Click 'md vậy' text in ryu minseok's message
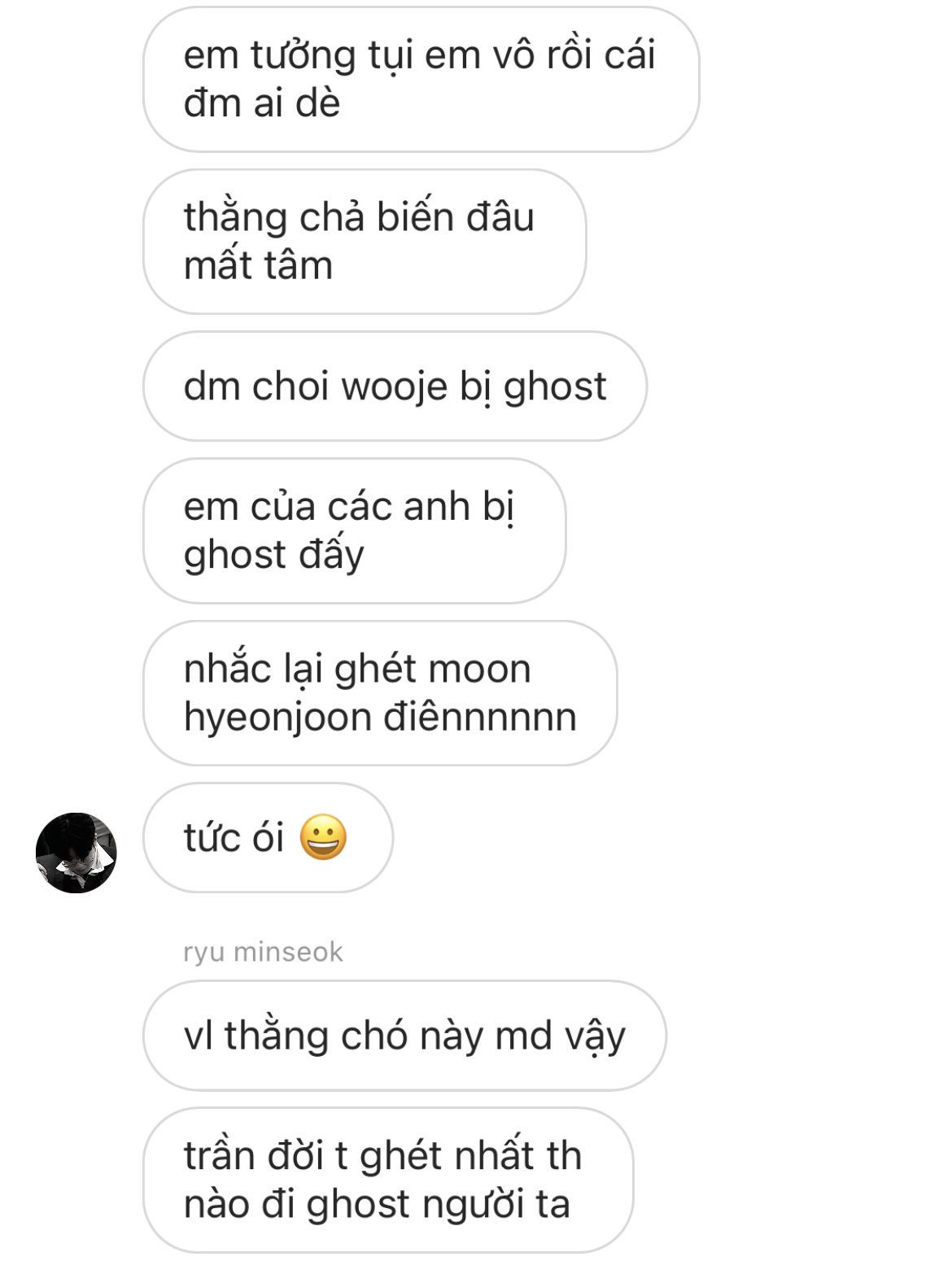Screen dimensions: 952x1261 coord(561,1037)
